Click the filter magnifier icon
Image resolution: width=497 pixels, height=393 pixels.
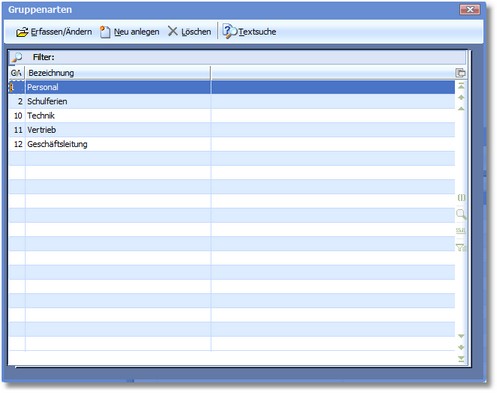17,57
